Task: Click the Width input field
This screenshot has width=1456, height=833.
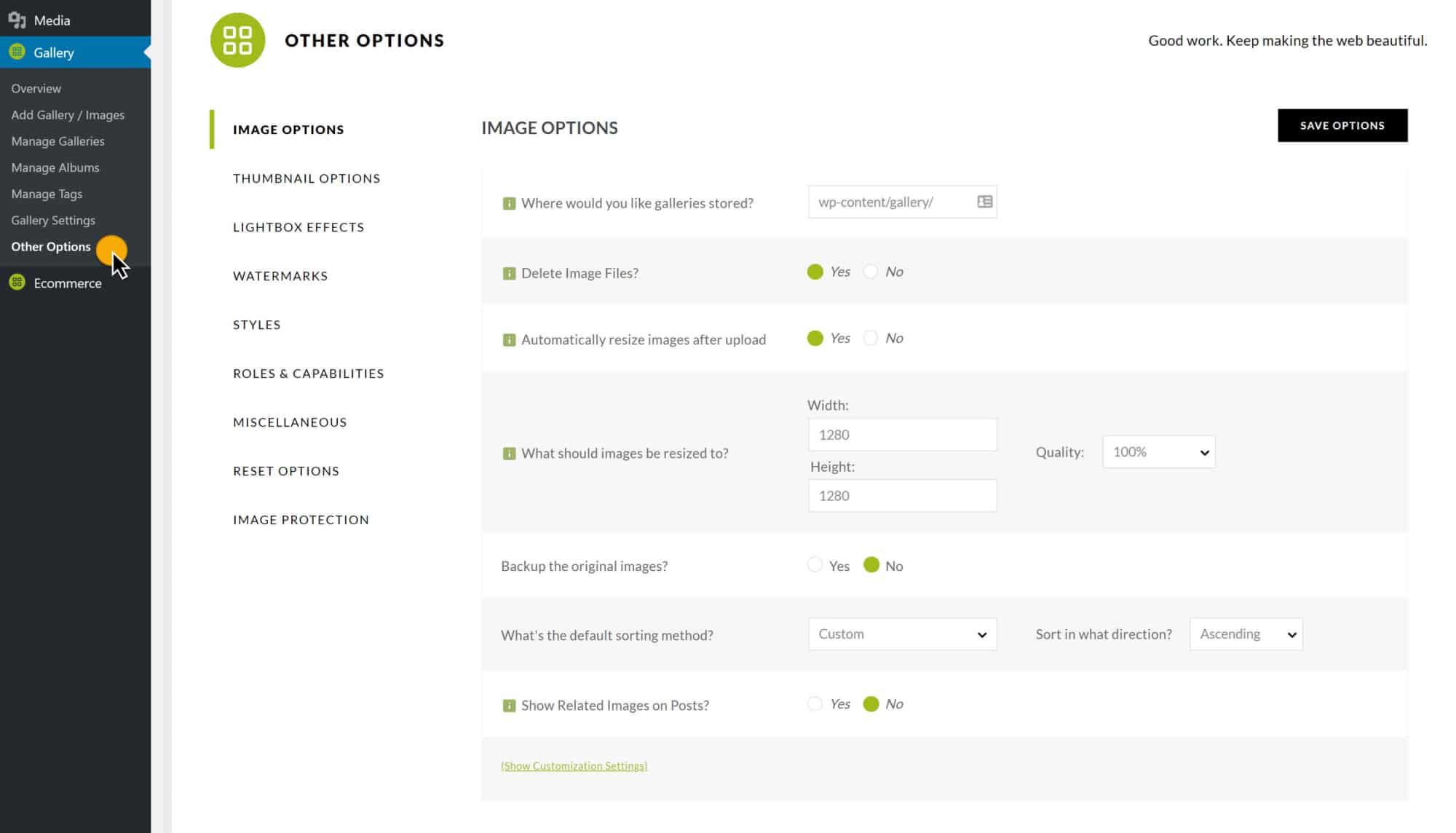Action: point(902,434)
